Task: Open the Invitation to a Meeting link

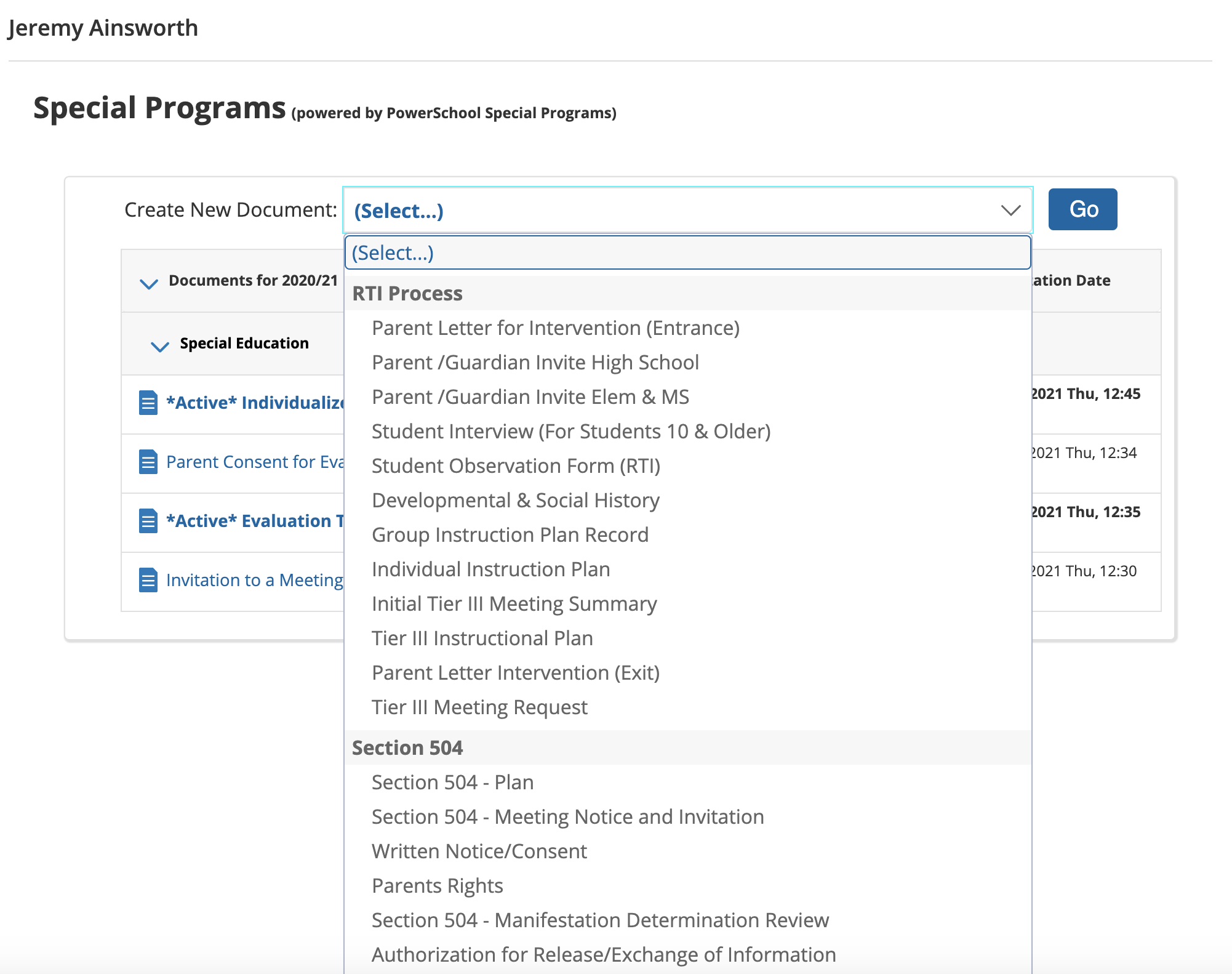Action: click(254, 580)
